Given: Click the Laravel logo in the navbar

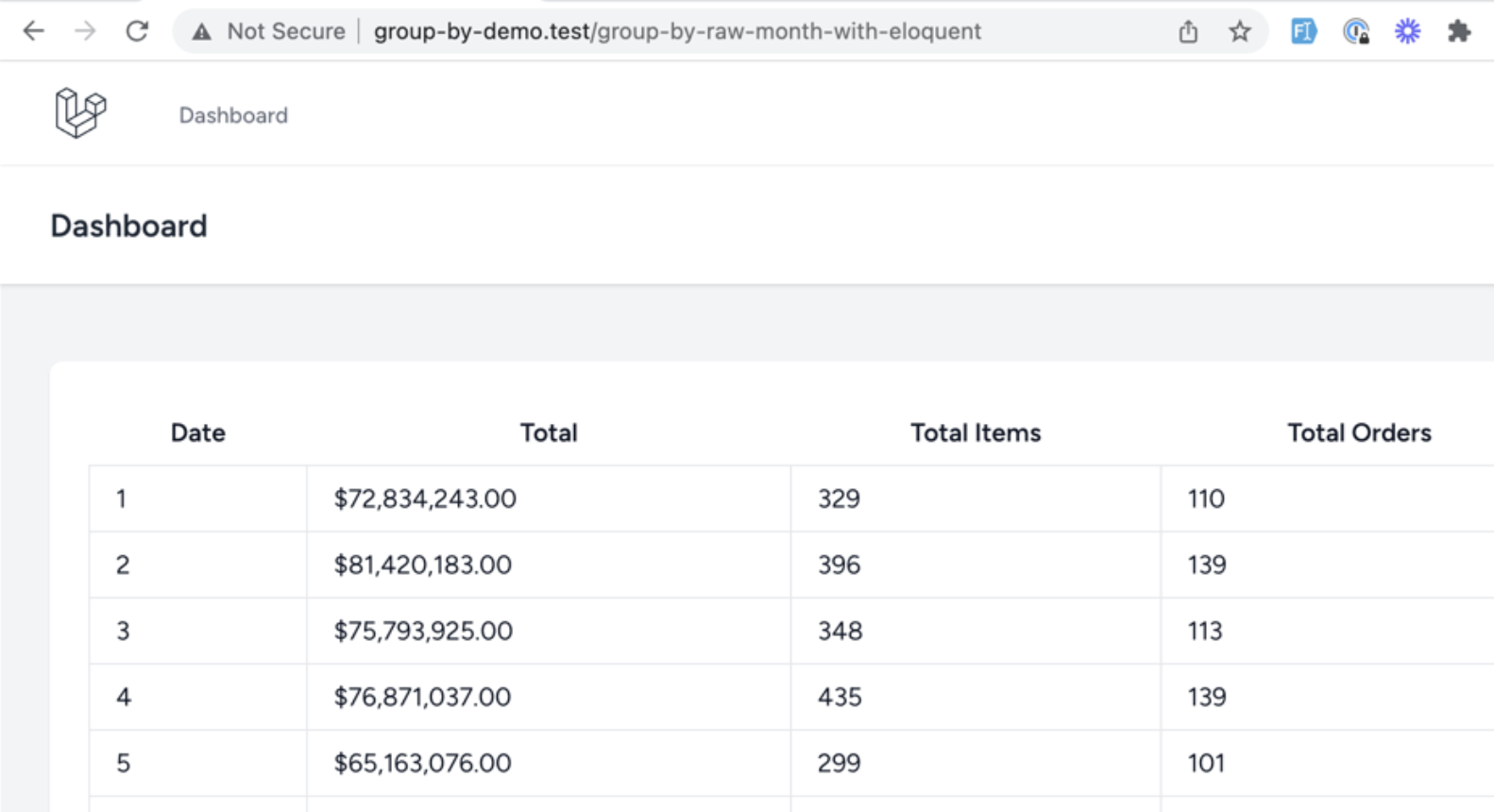Looking at the screenshot, I should [80, 113].
